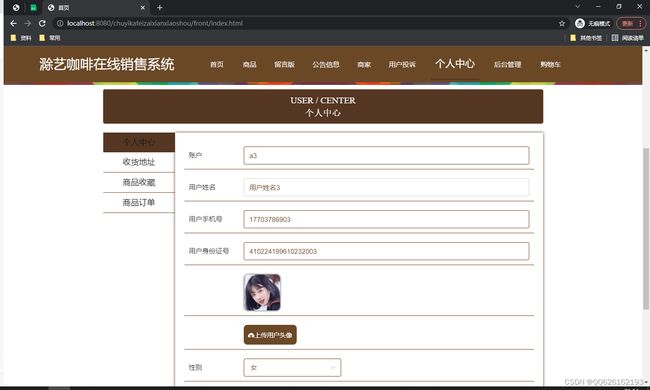The width and height of the screenshot is (650, 390).
Task: Open 商品订单 in the side menu
Action: click(139, 203)
